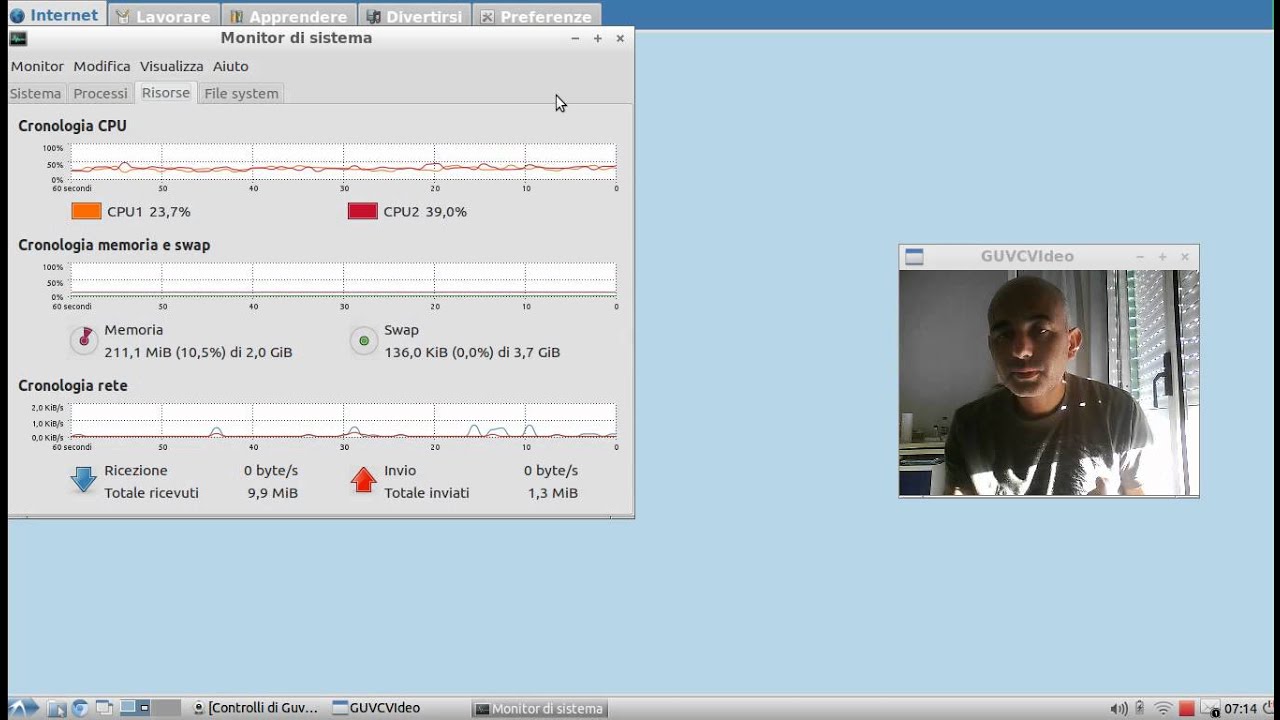The width and height of the screenshot is (1280, 720).
Task: Open the Visualizza menu
Action: 171,66
